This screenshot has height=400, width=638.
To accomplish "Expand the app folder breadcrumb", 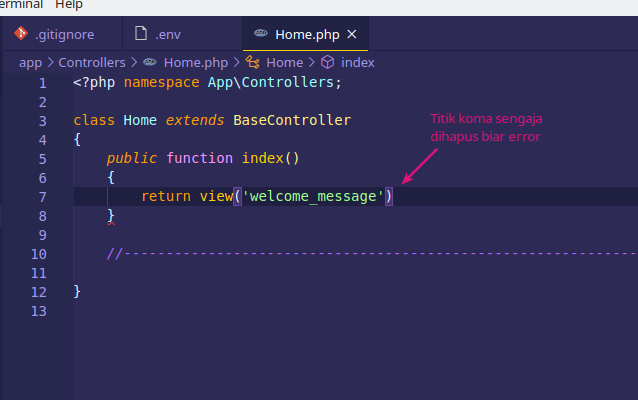I will [30, 62].
